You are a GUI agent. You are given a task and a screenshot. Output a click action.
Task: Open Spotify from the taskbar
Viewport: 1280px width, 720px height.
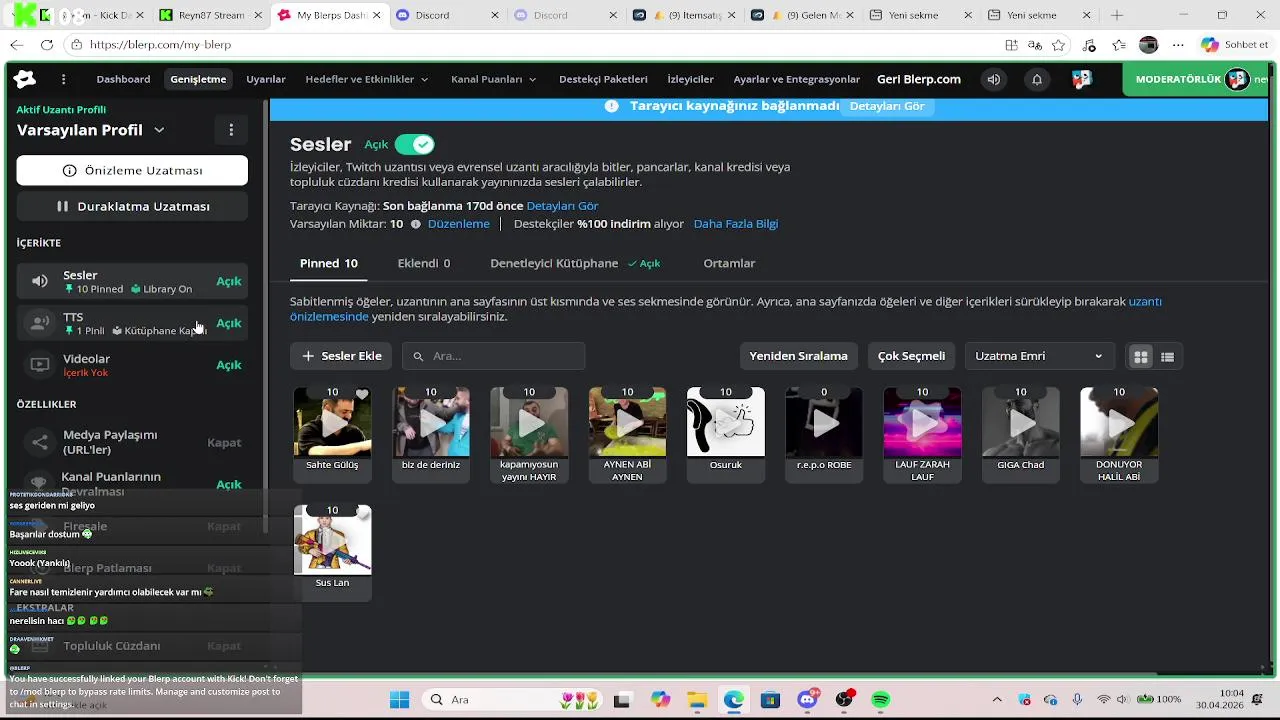[x=880, y=700]
